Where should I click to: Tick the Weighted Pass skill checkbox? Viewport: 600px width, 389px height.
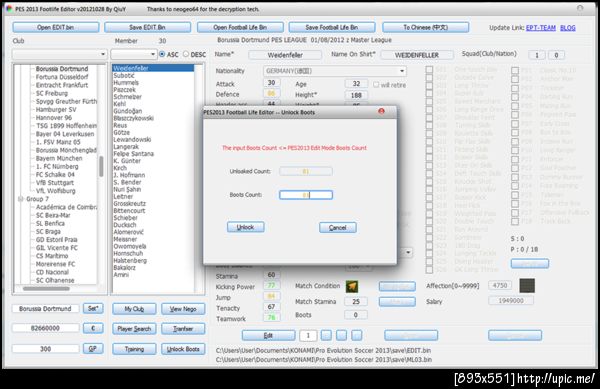(x=429, y=213)
